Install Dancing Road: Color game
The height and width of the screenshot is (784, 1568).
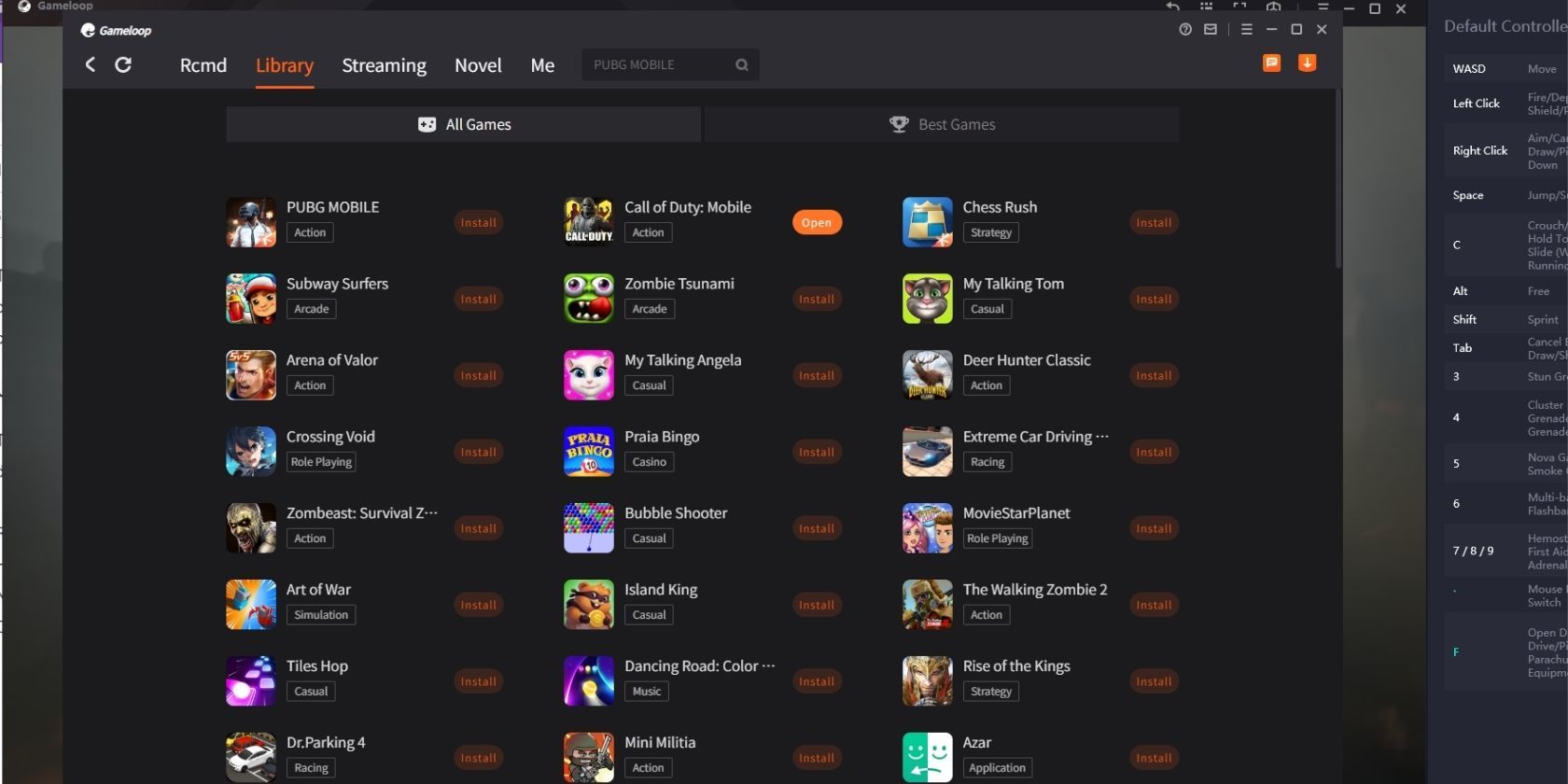[817, 681]
